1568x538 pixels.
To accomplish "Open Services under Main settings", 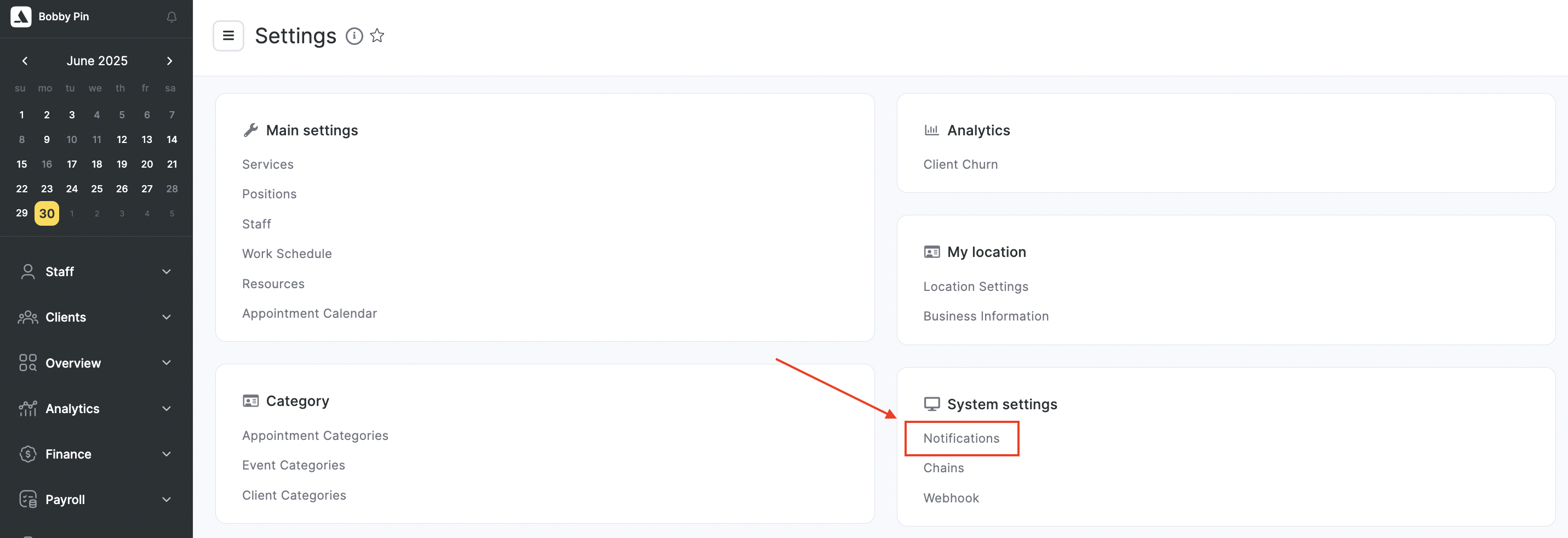I will 268,164.
